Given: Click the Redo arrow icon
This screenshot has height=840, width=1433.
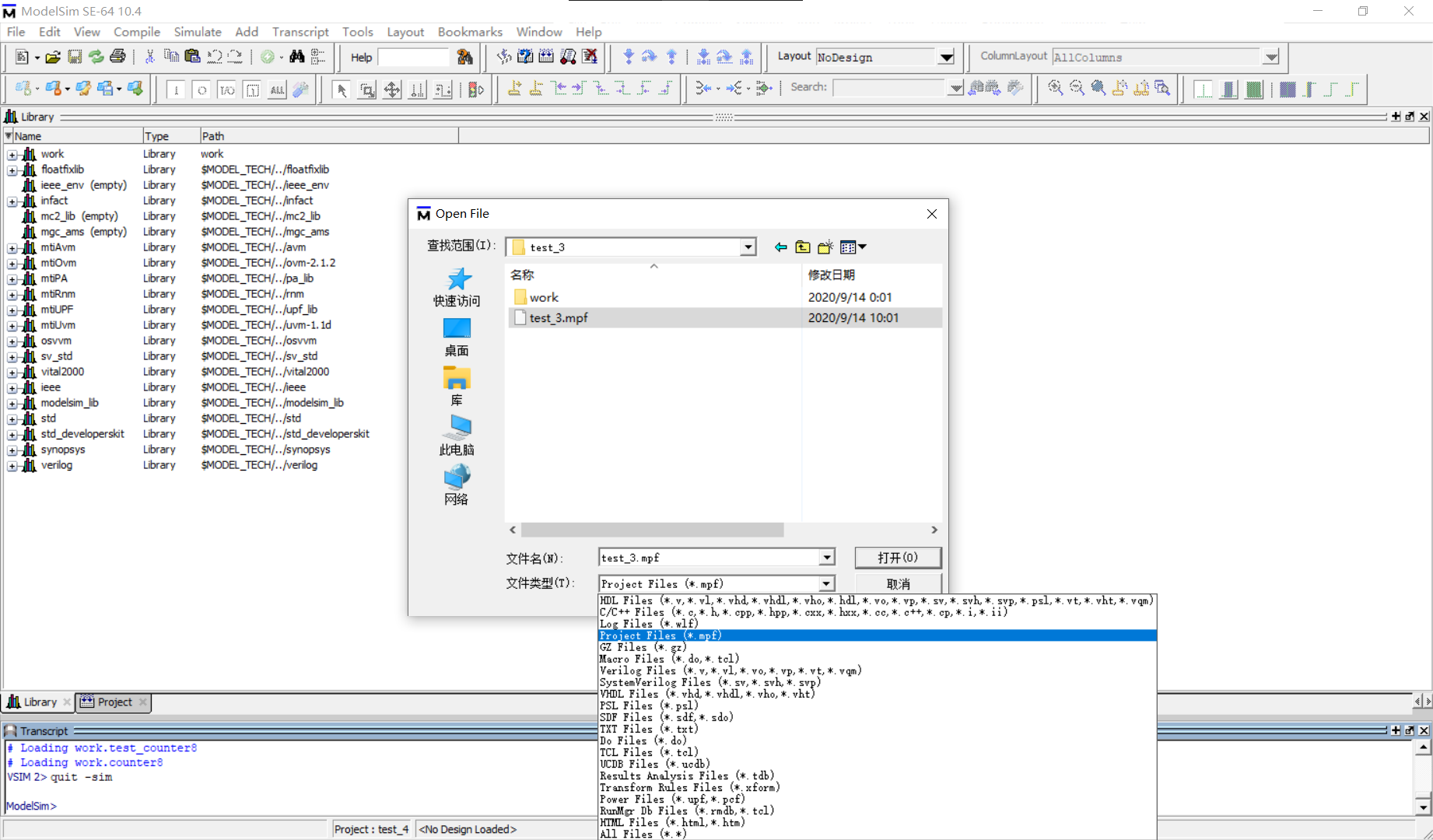Looking at the screenshot, I should coord(235,57).
